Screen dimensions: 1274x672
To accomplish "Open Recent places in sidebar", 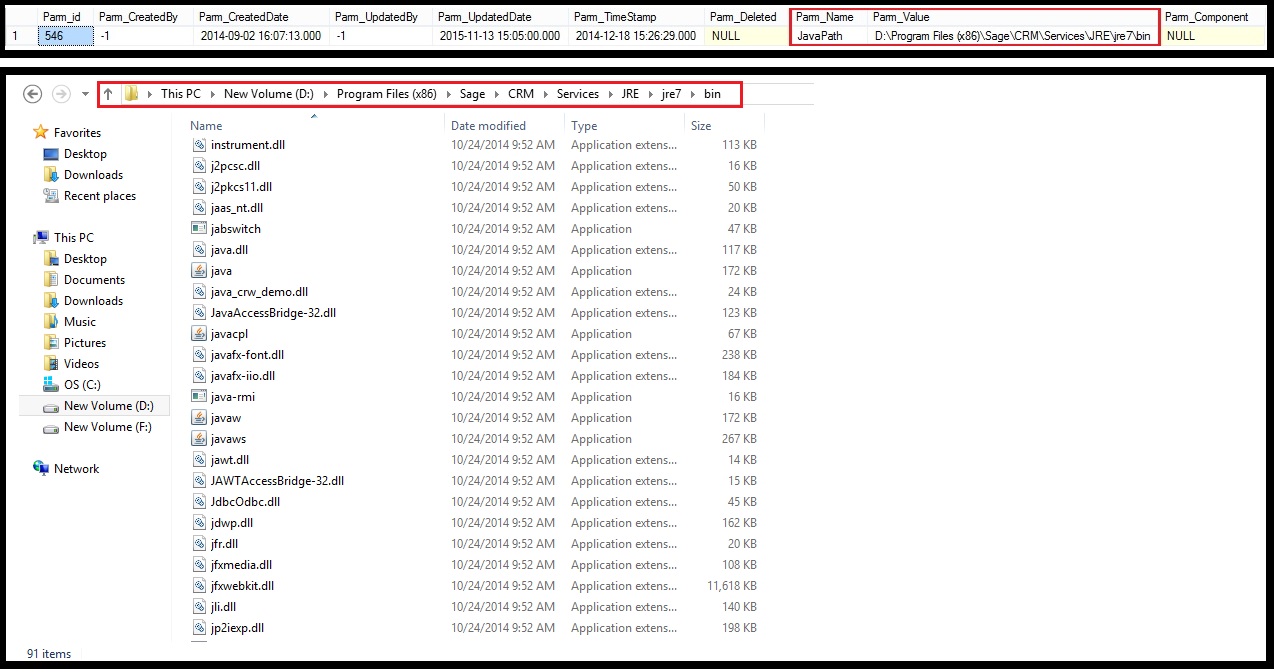I will coord(100,196).
